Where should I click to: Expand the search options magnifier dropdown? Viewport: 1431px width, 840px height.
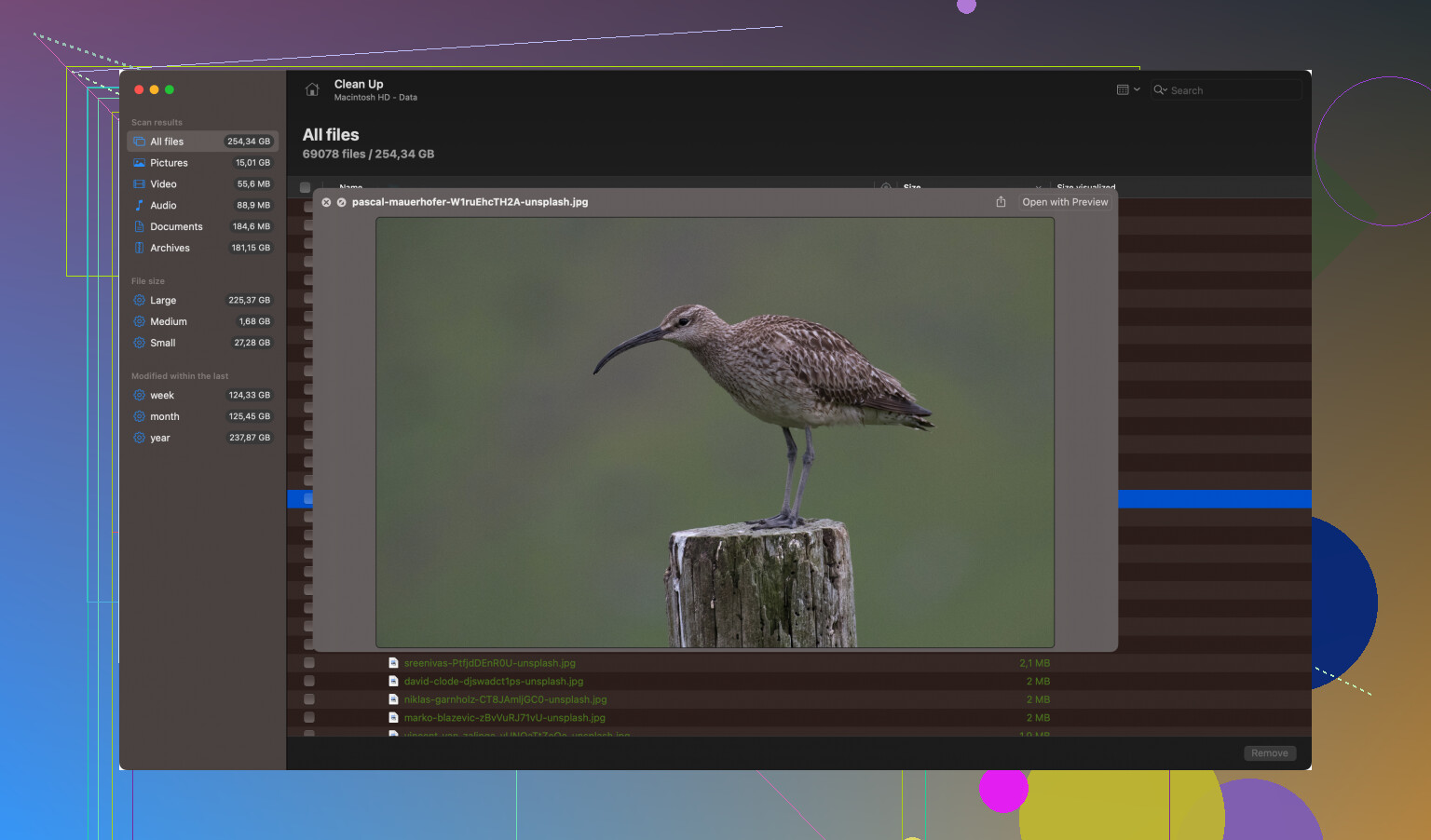1160,90
